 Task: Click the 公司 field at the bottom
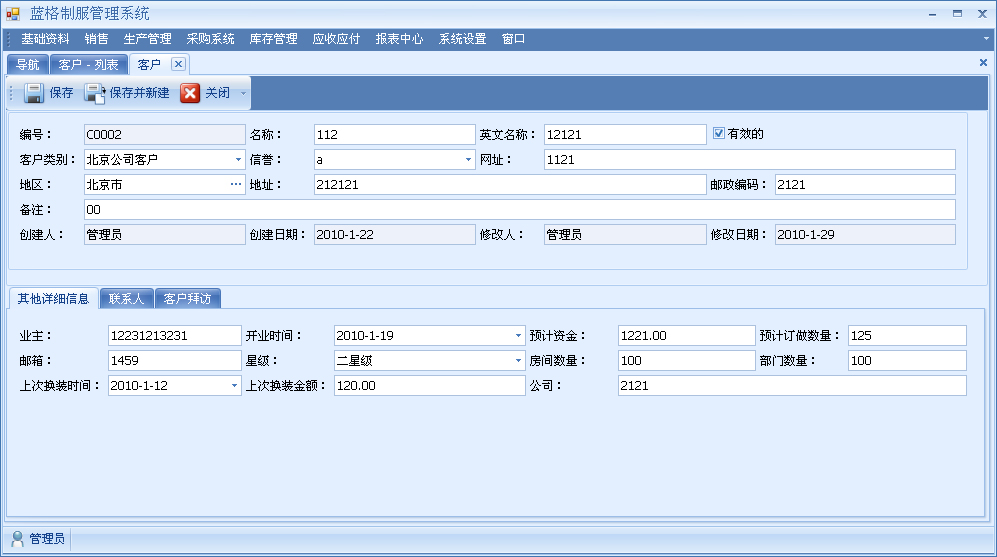[792, 385]
